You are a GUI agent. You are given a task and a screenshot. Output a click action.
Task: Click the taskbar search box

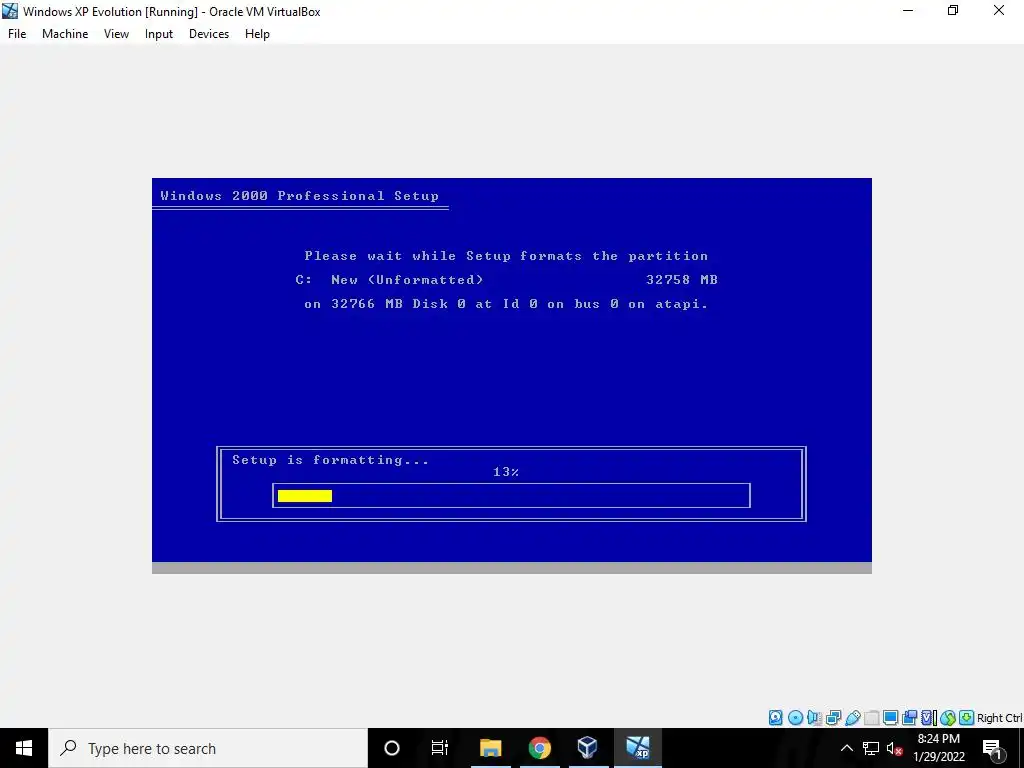pyautogui.click(x=208, y=748)
